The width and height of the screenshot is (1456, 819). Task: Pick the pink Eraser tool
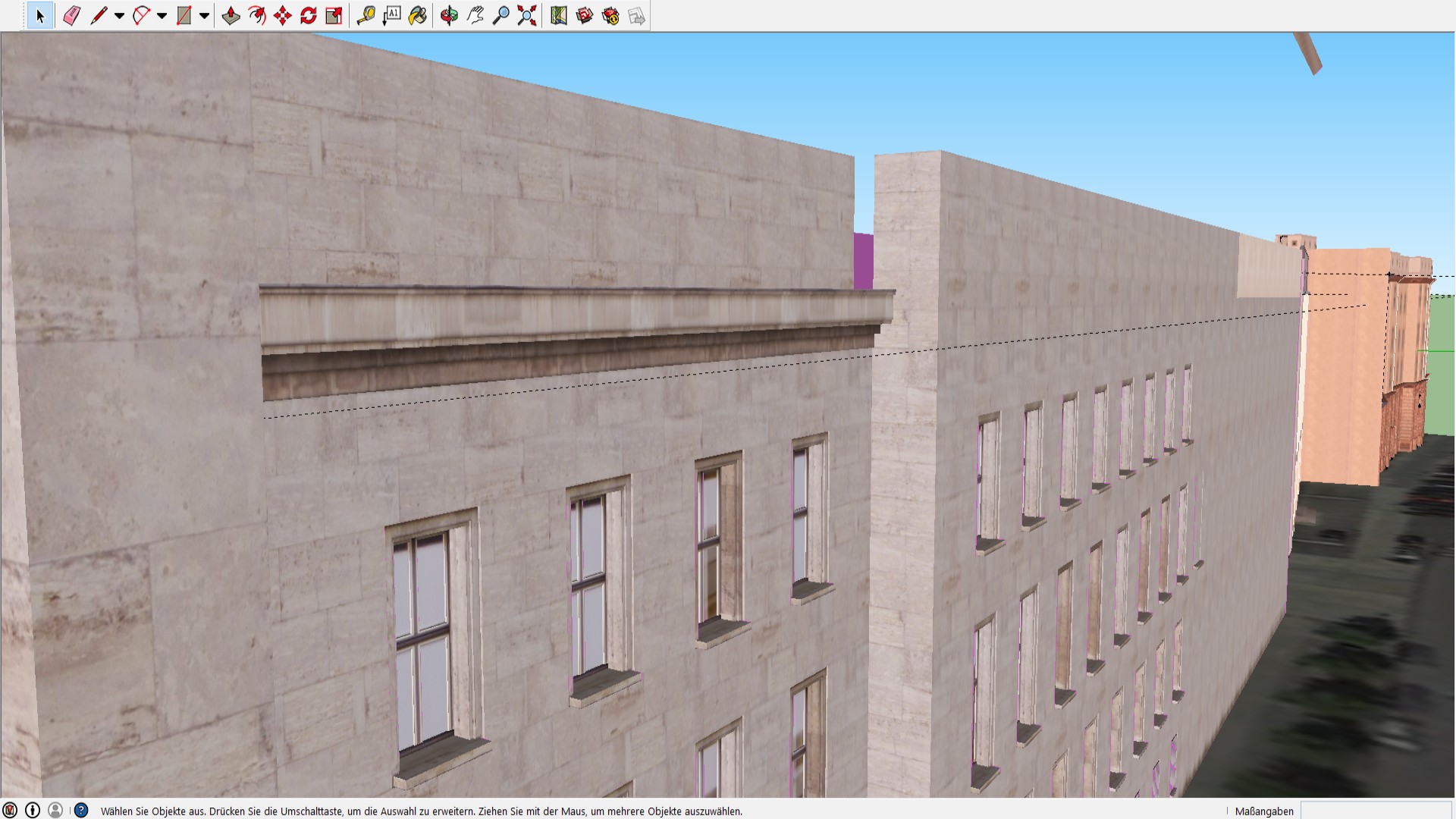pyautogui.click(x=71, y=16)
